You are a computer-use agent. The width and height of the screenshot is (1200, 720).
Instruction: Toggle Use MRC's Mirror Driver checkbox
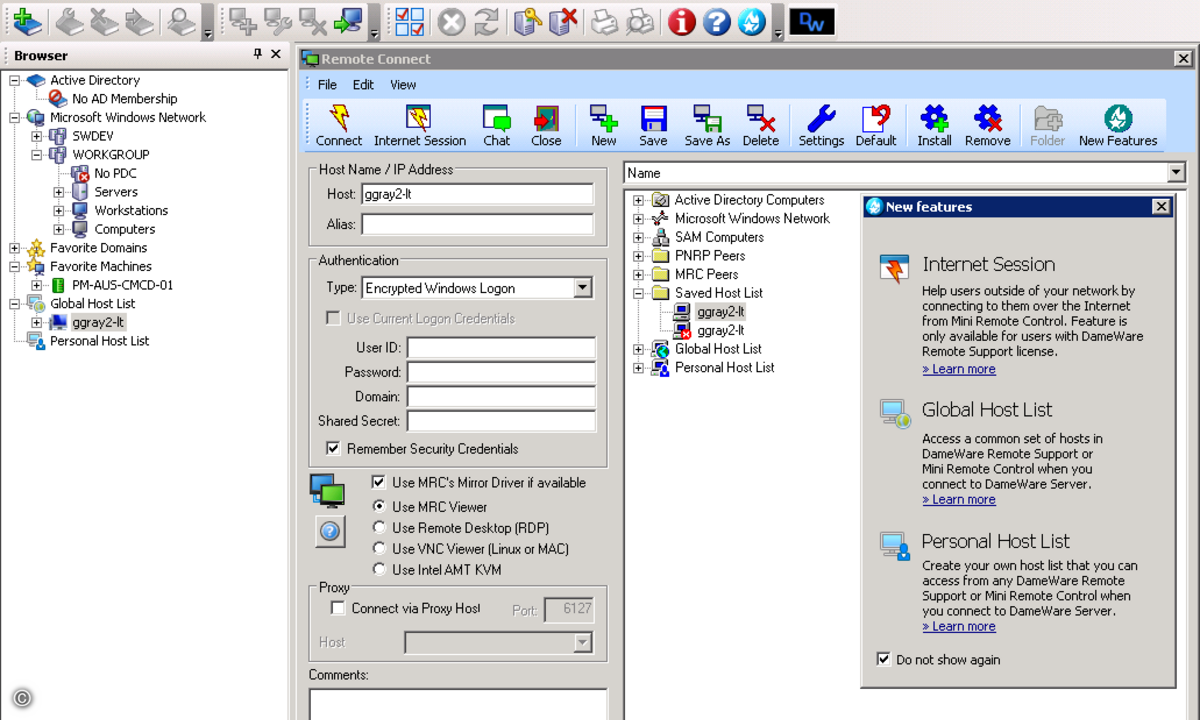pyautogui.click(x=379, y=482)
